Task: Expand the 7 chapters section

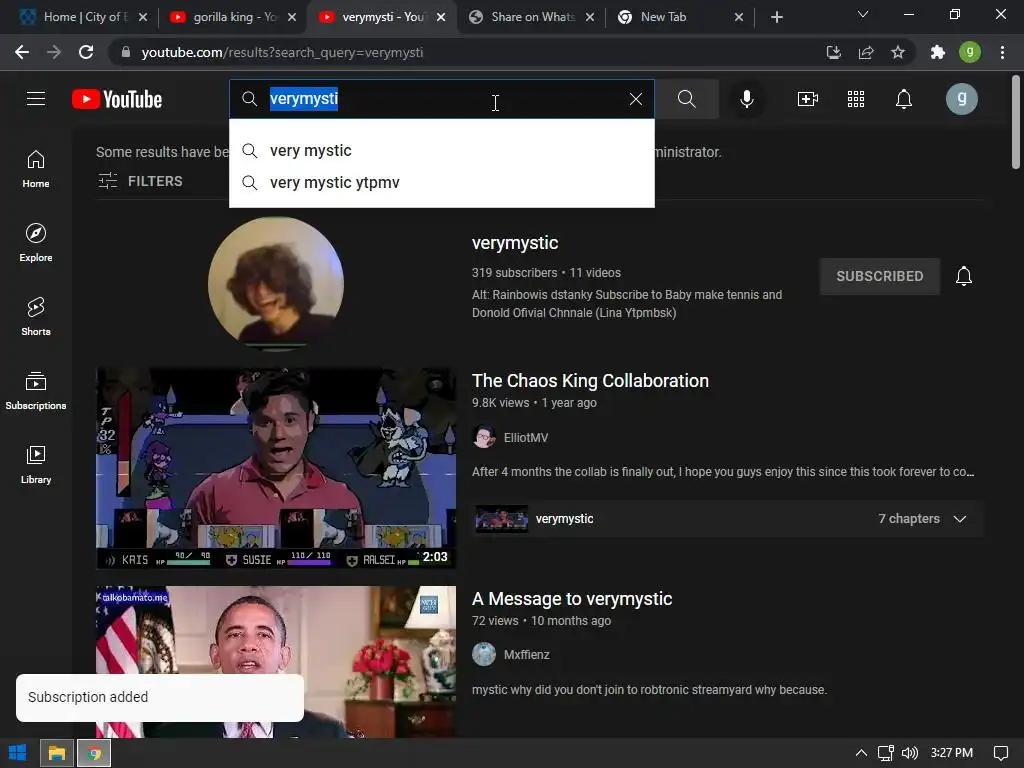Action: coord(921,519)
